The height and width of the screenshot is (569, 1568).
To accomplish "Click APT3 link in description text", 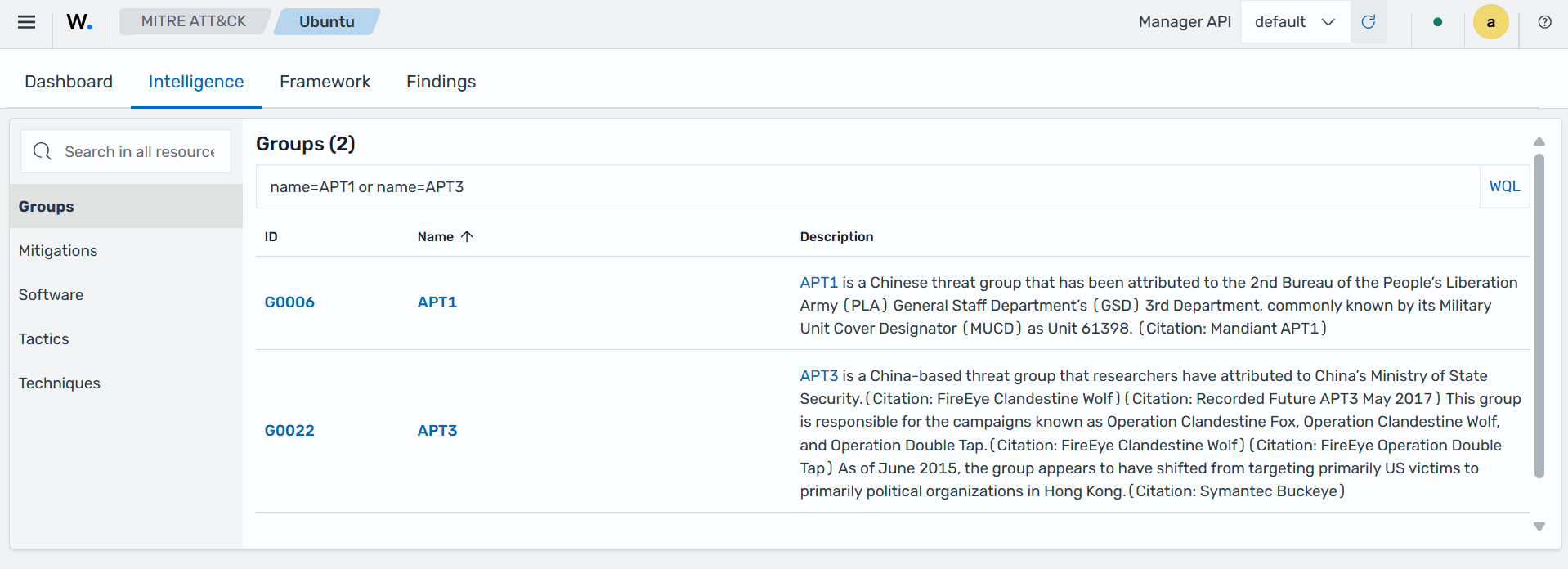I will pos(818,375).
